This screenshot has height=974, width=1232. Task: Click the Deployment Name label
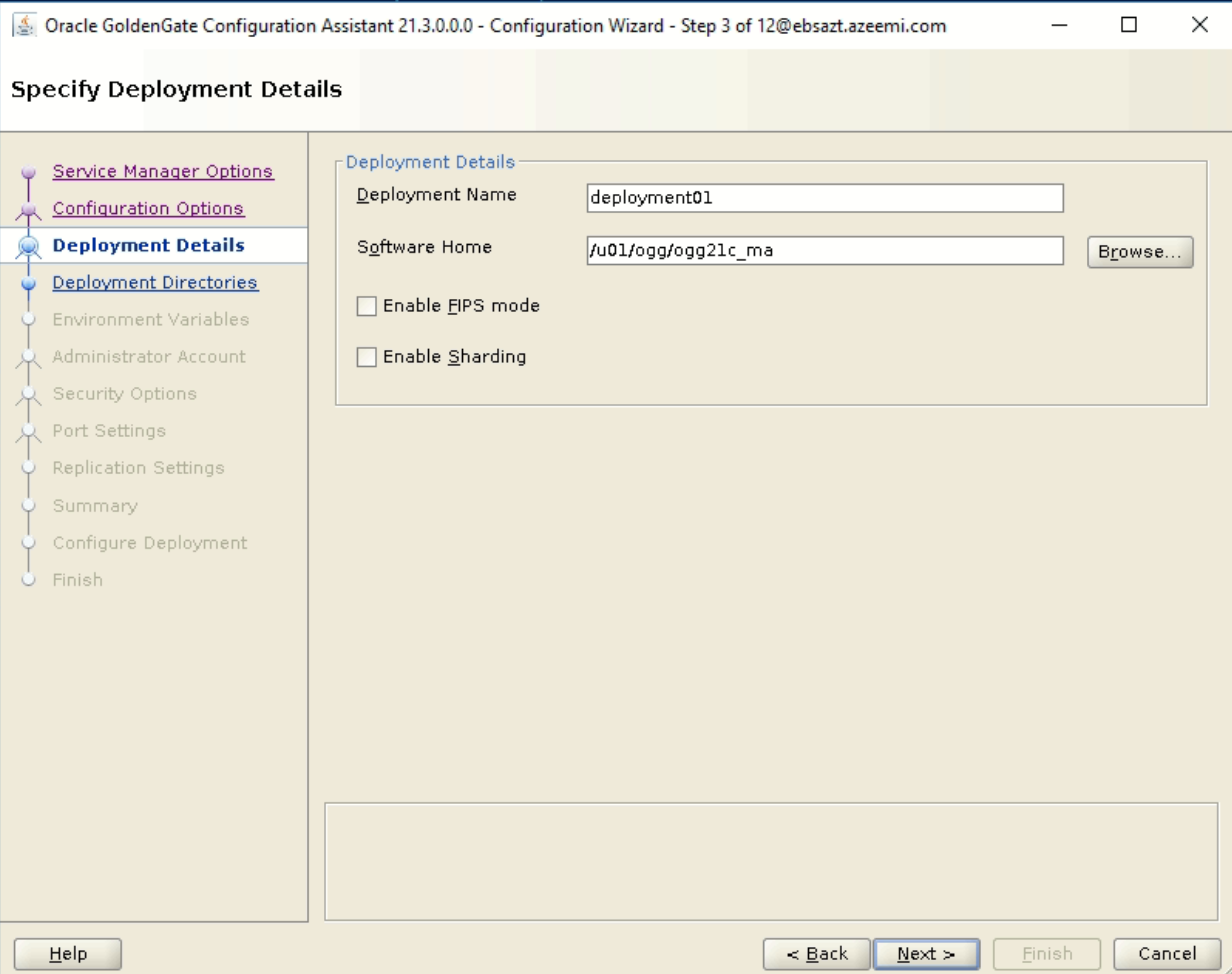437,194
